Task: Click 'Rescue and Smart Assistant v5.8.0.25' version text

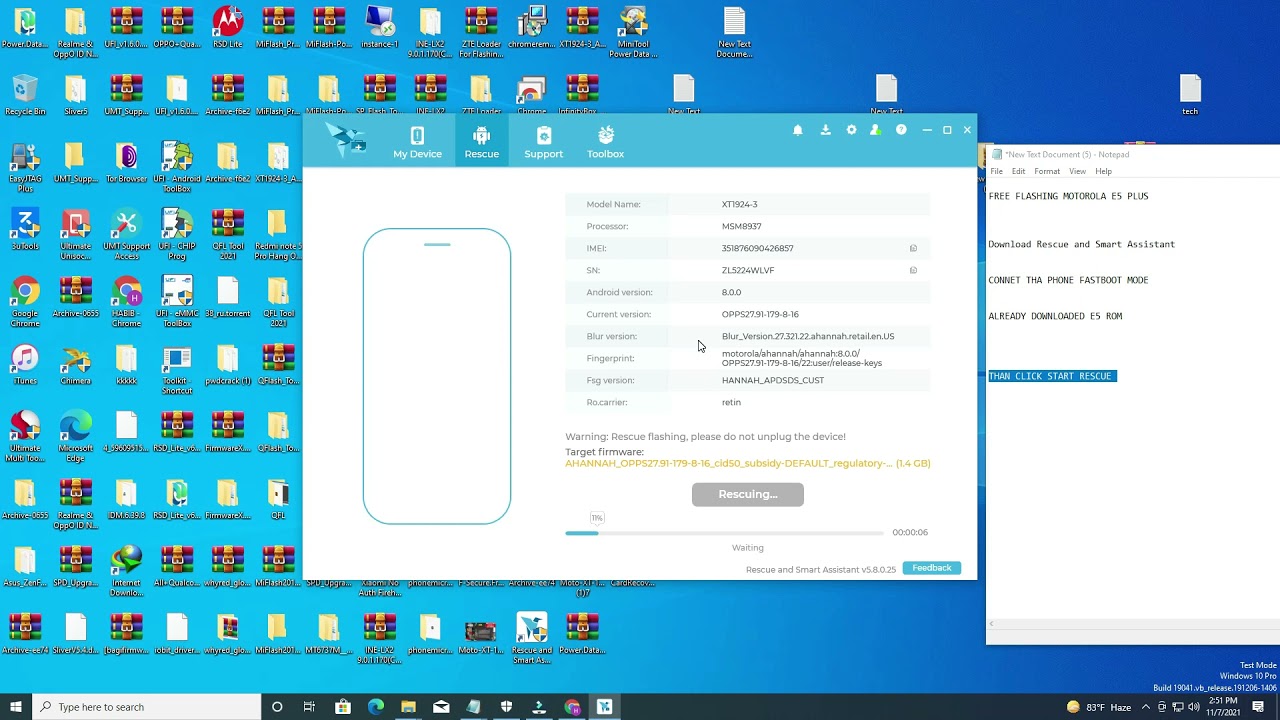Action: [821, 570]
